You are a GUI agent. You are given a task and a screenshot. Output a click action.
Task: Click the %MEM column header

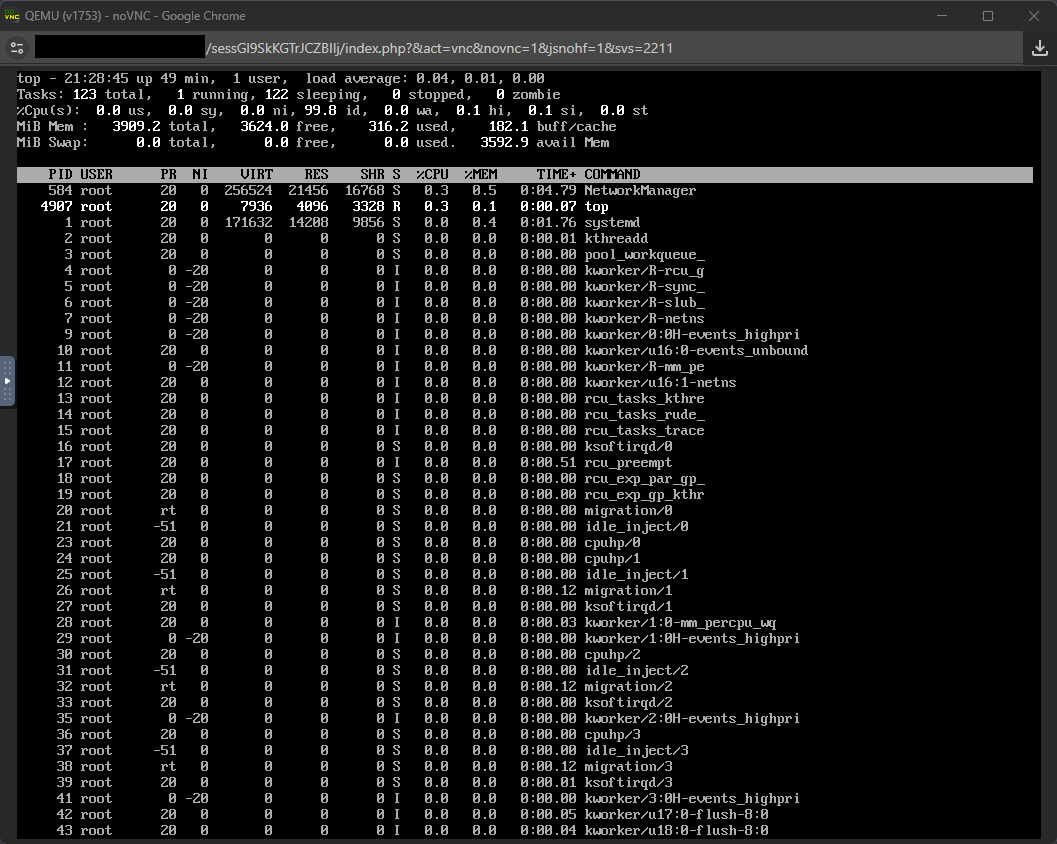click(481, 175)
